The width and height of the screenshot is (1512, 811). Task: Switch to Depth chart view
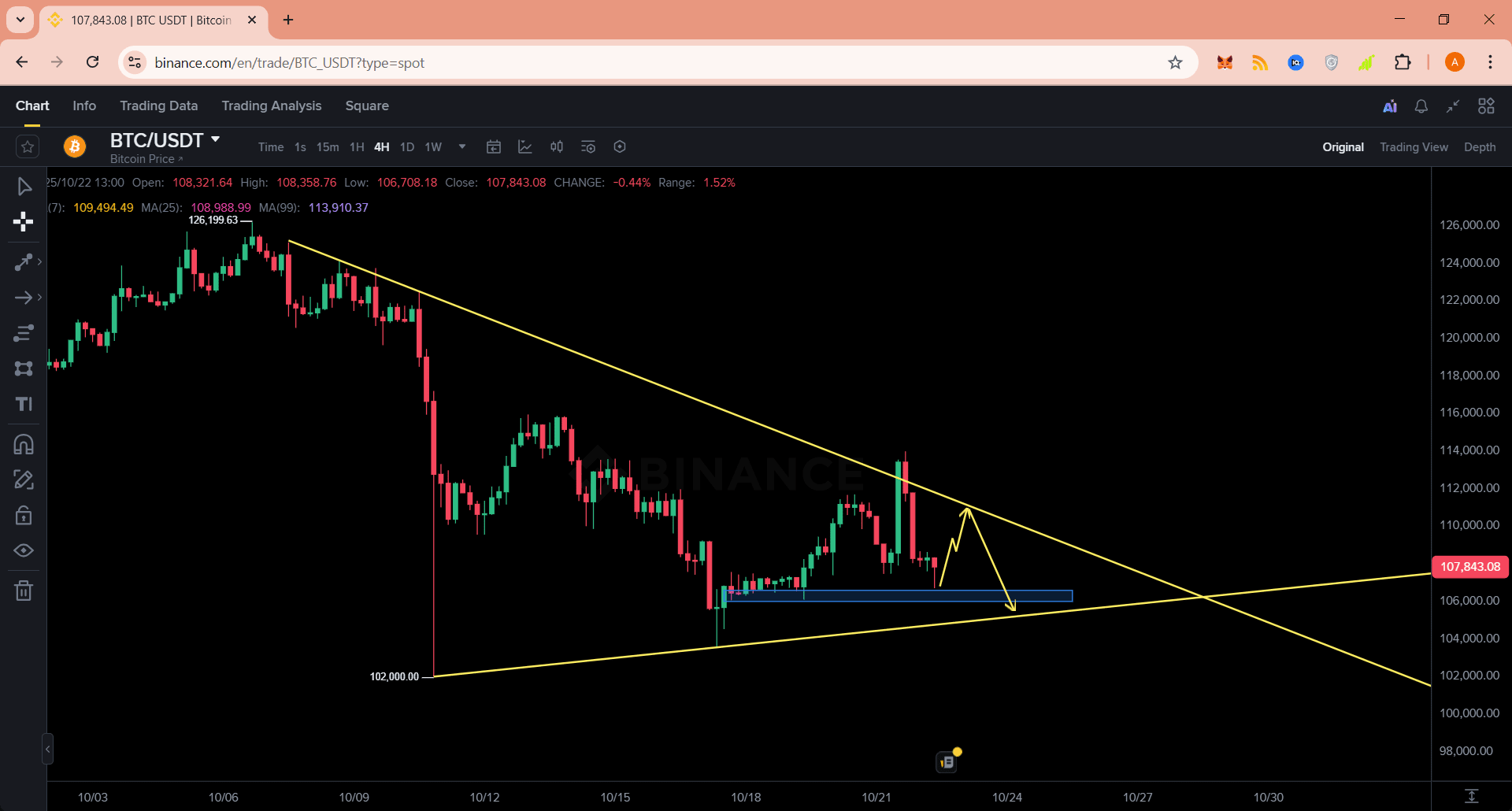(1480, 147)
